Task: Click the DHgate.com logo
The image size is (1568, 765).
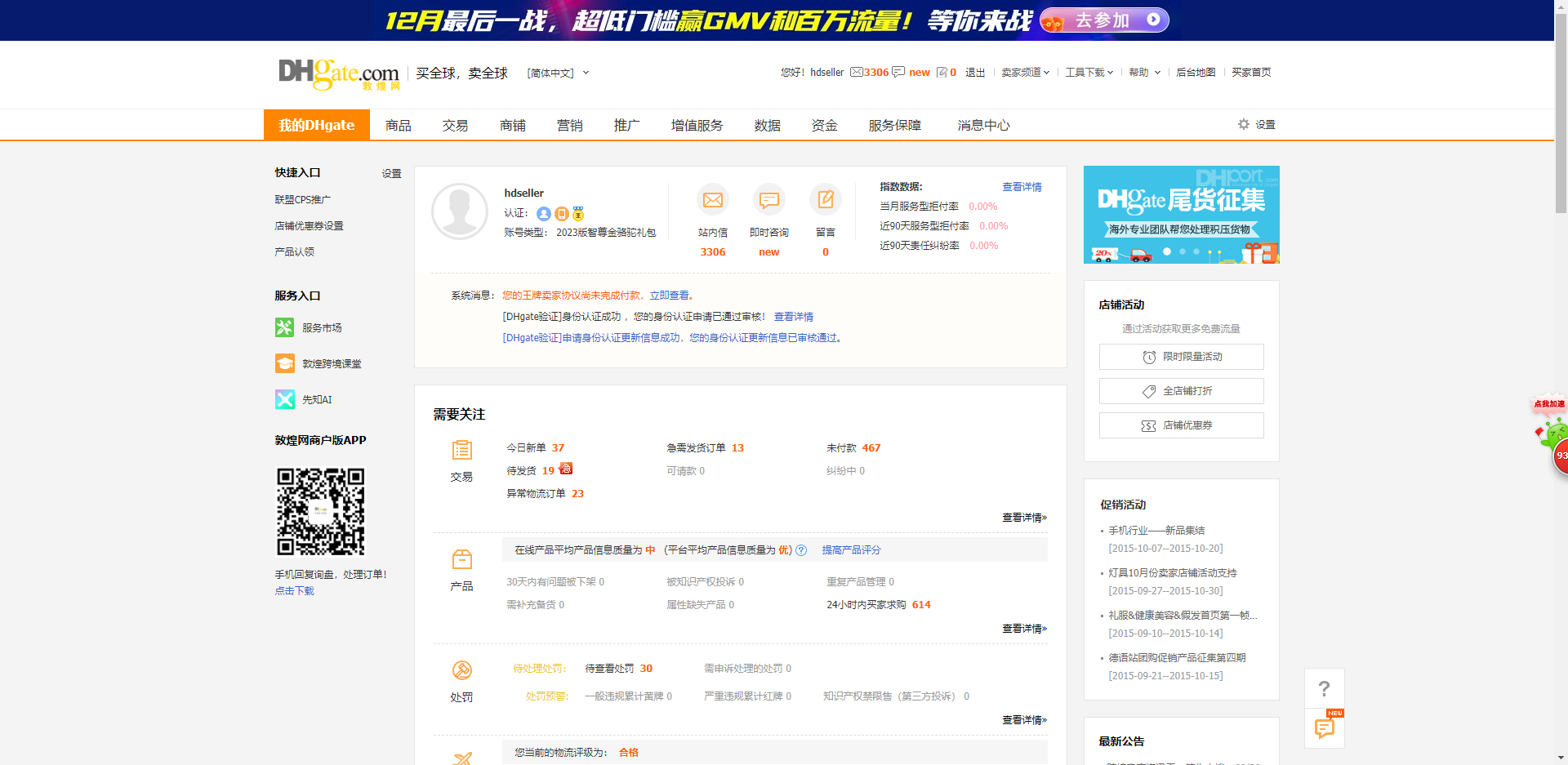Action: (339, 74)
